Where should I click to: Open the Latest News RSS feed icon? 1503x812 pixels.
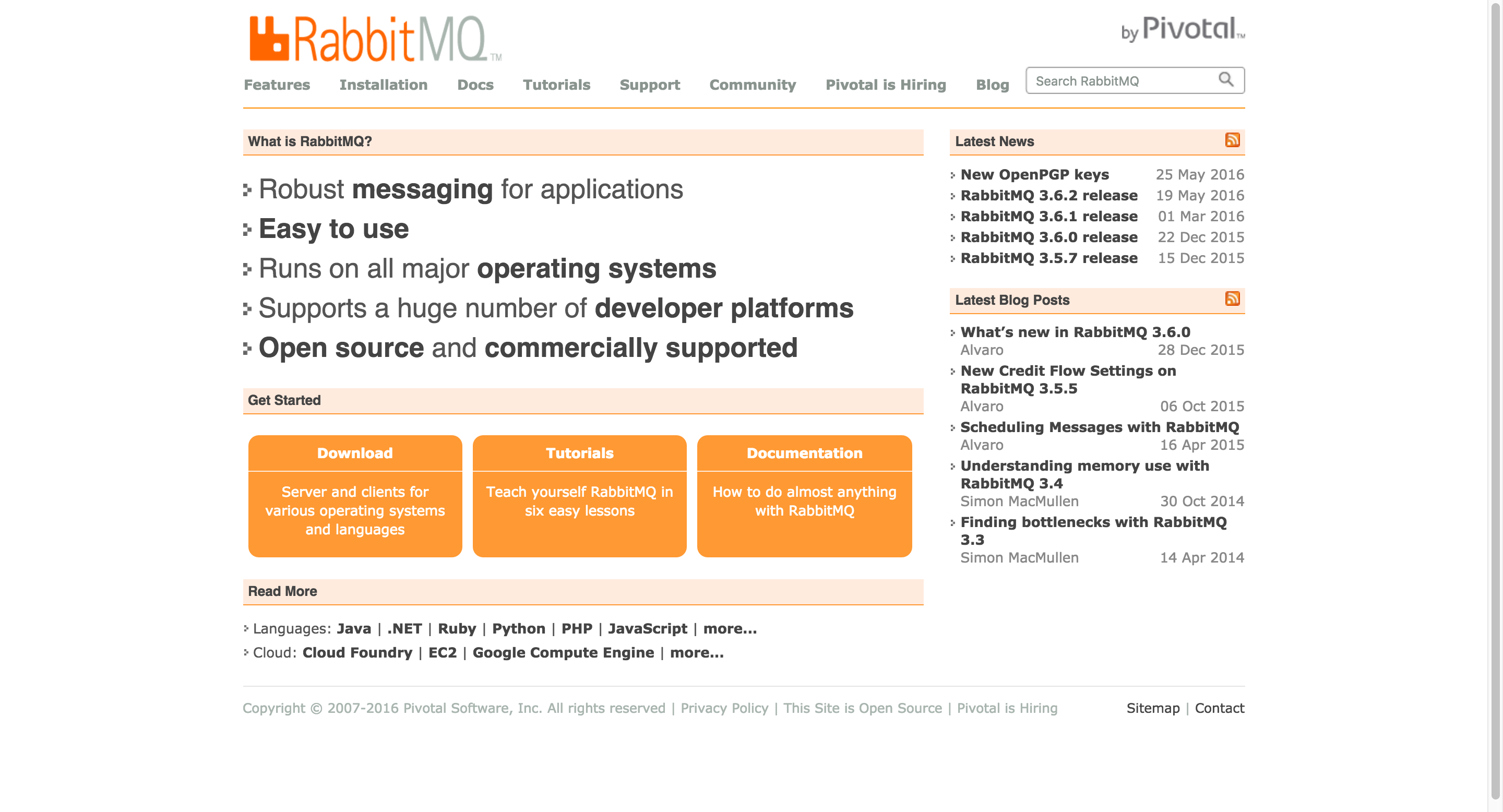(1233, 140)
